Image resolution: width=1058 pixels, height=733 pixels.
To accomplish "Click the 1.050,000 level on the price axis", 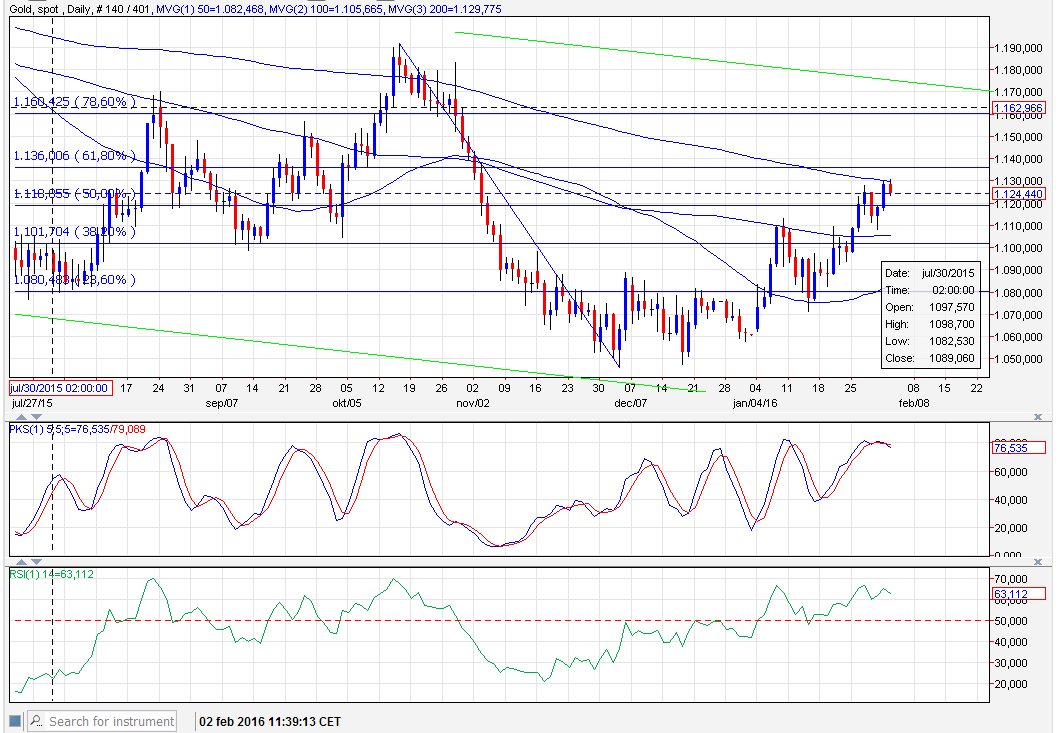I will 1019,359.
